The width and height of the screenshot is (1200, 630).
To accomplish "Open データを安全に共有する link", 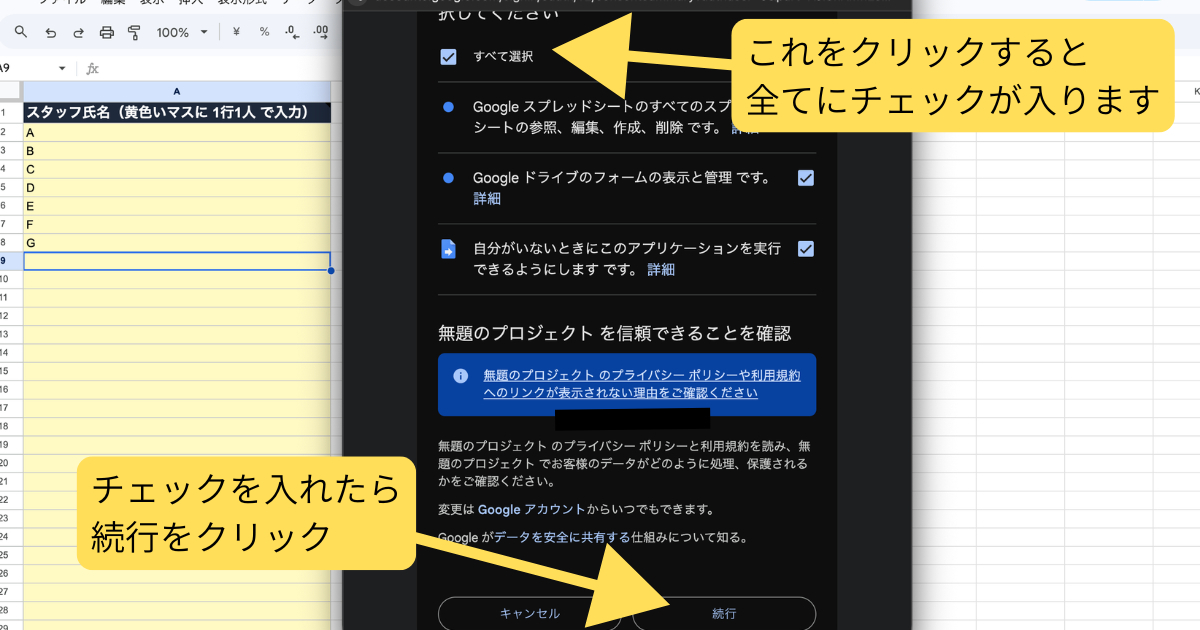I will coord(562,537).
